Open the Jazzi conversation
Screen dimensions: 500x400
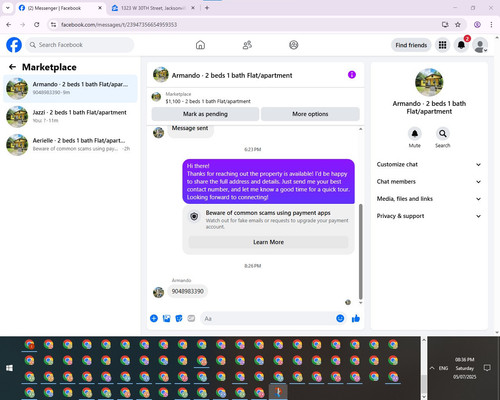70,116
